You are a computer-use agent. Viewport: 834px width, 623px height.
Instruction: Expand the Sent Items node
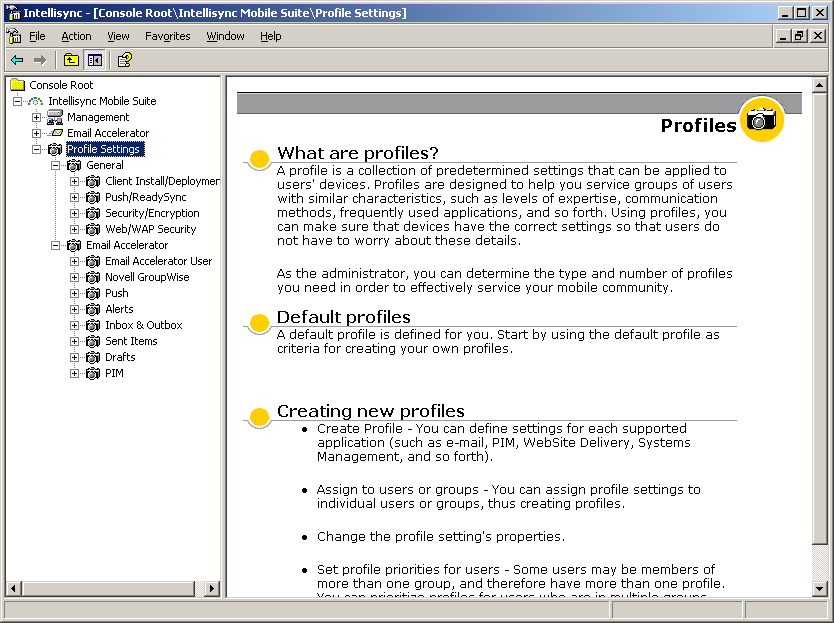(74, 341)
